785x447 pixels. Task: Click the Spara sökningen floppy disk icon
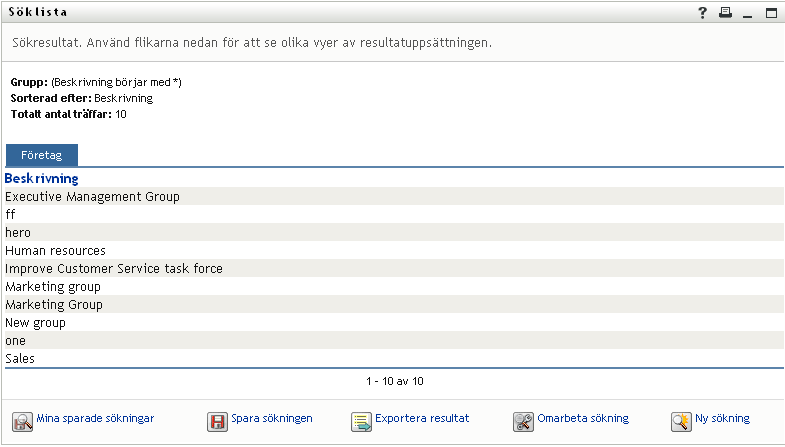tap(217, 421)
